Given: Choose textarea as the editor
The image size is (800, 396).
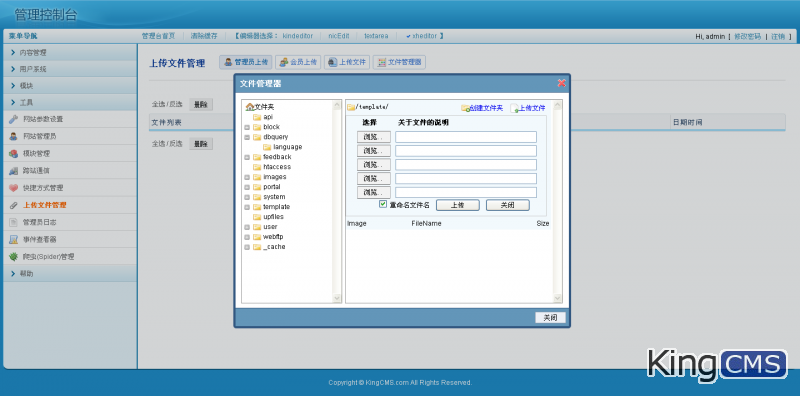Looking at the screenshot, I should pyautogui.click(x=376, y=36).
